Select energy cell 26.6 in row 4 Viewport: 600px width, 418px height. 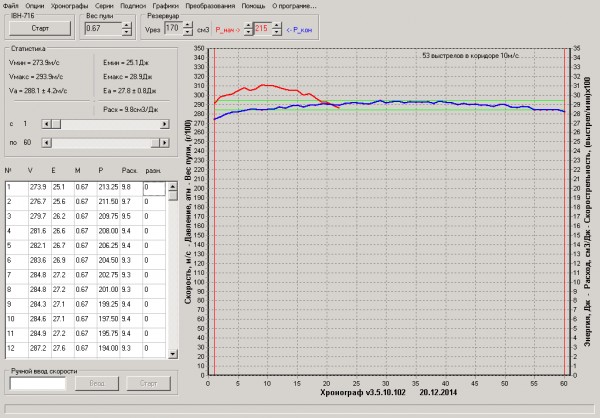pos(62,231)
